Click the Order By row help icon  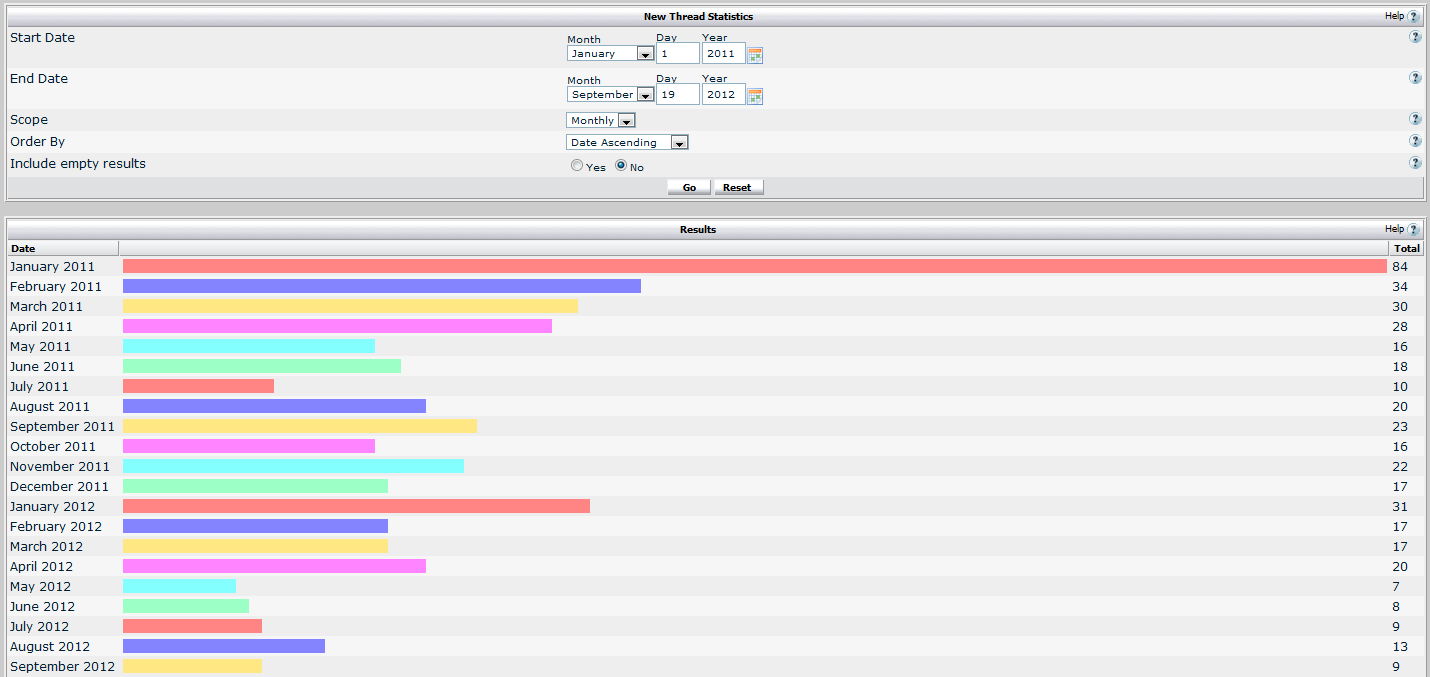pyautogui.click(x=1415, y=141)
